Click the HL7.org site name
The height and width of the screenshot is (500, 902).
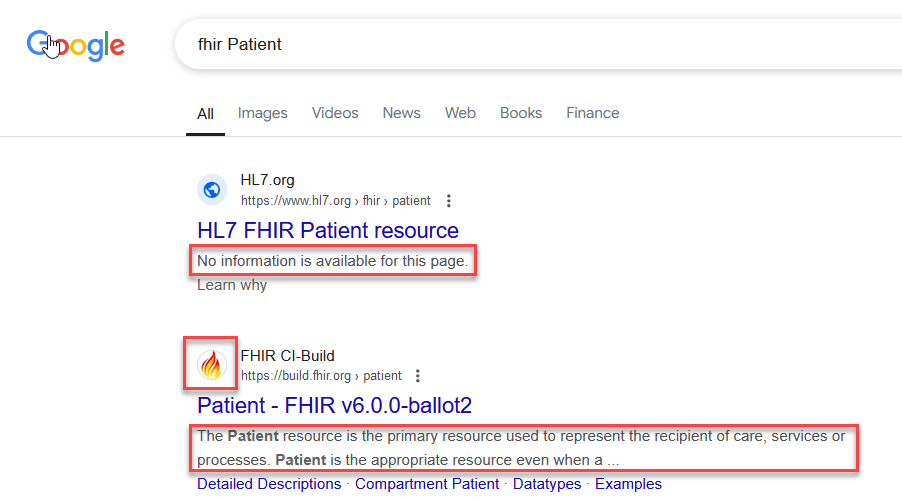coord(267,180)
